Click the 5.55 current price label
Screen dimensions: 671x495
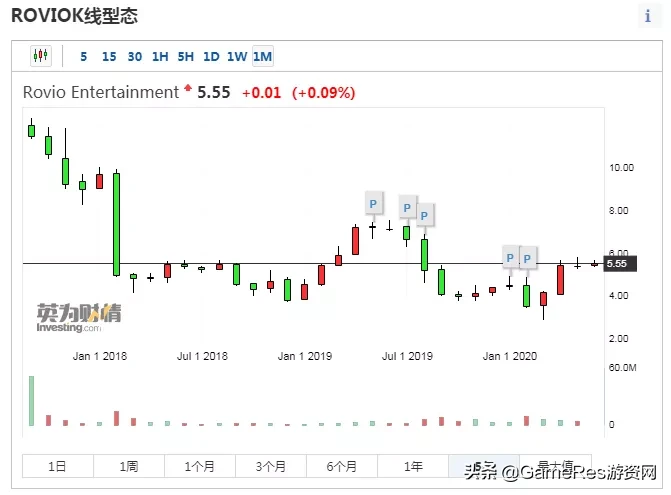(620, 264)
